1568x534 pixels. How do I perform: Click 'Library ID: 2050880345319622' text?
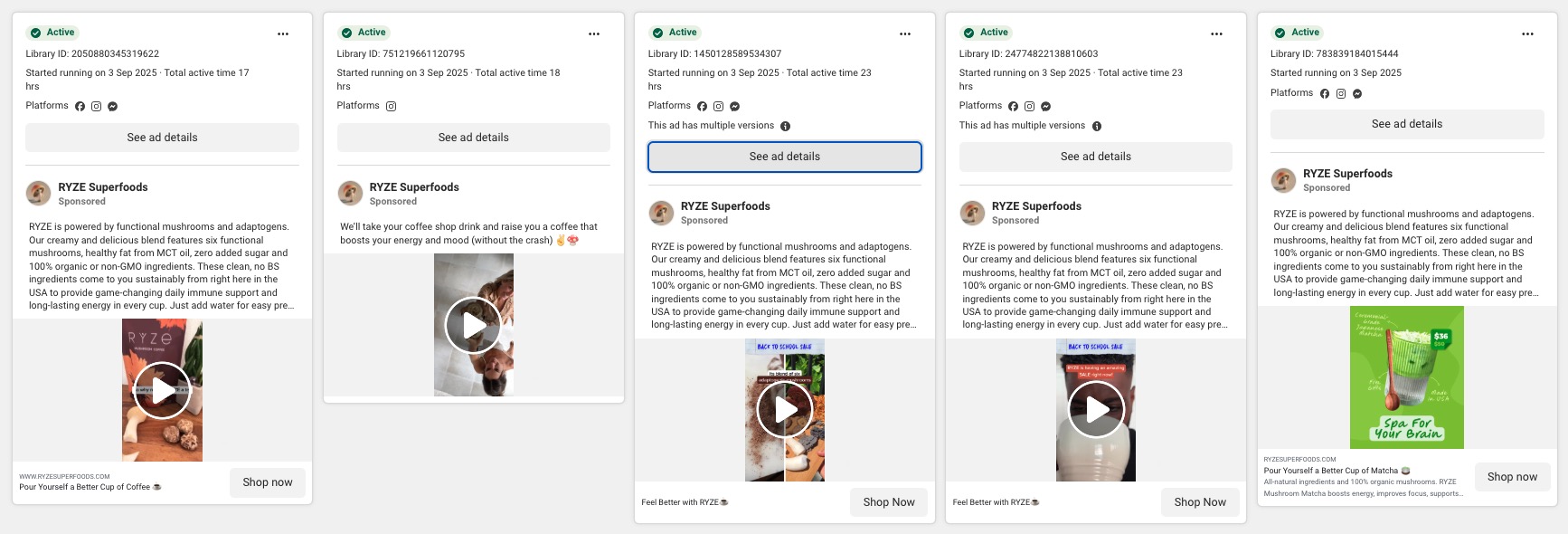[92, 54]
